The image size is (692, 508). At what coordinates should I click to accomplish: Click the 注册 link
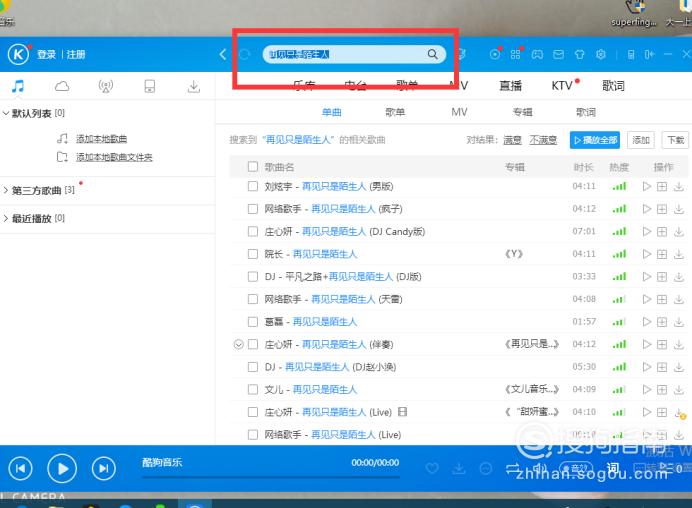tap(76, 55)
